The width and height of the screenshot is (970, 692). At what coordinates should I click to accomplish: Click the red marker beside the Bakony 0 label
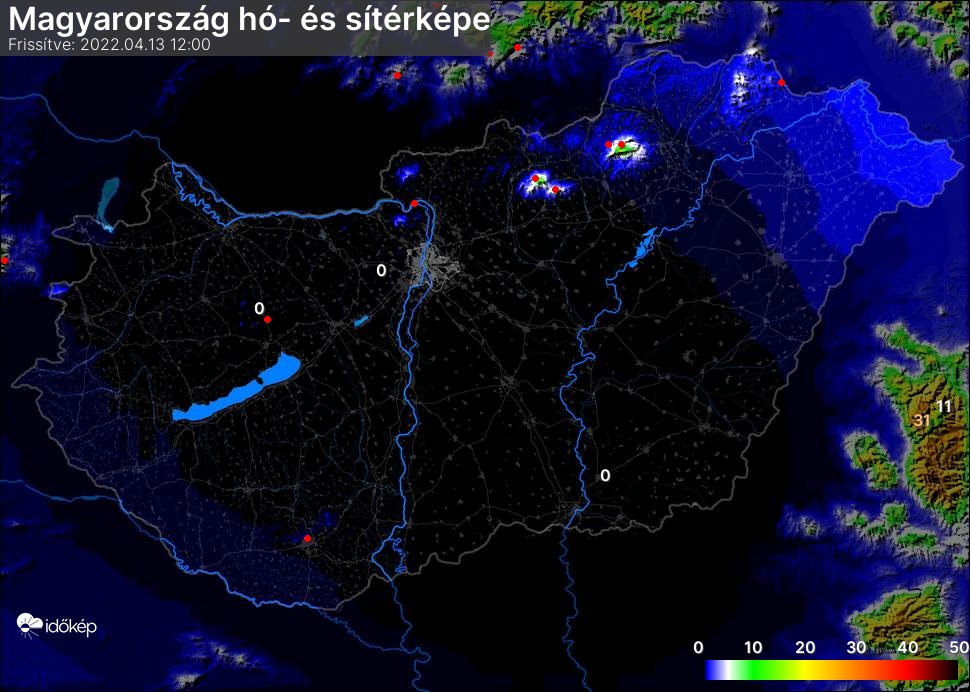point(267,319)
